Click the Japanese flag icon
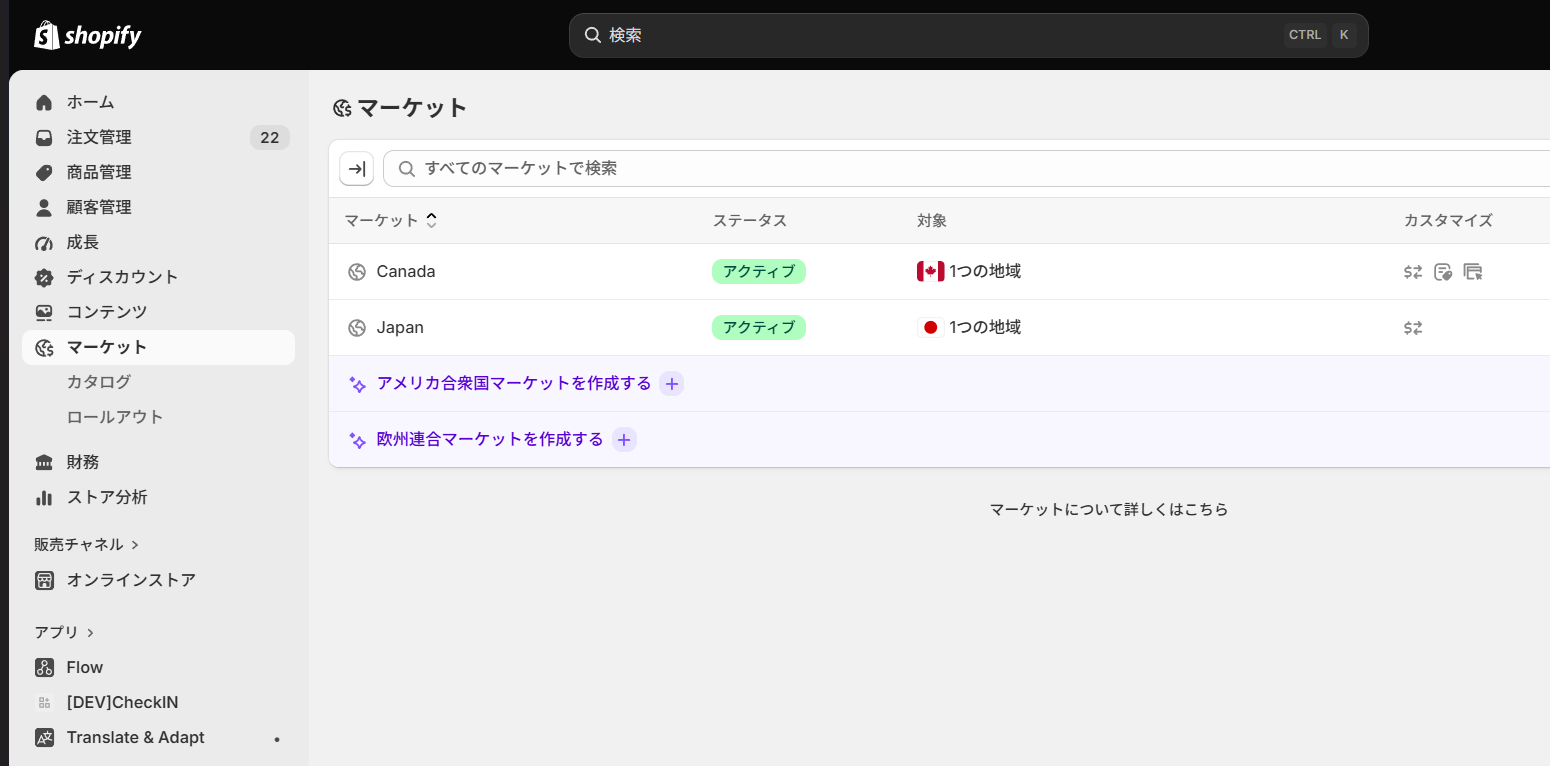Image resolution: width=1550 pixels, height=766 pixels. [931, 327]
